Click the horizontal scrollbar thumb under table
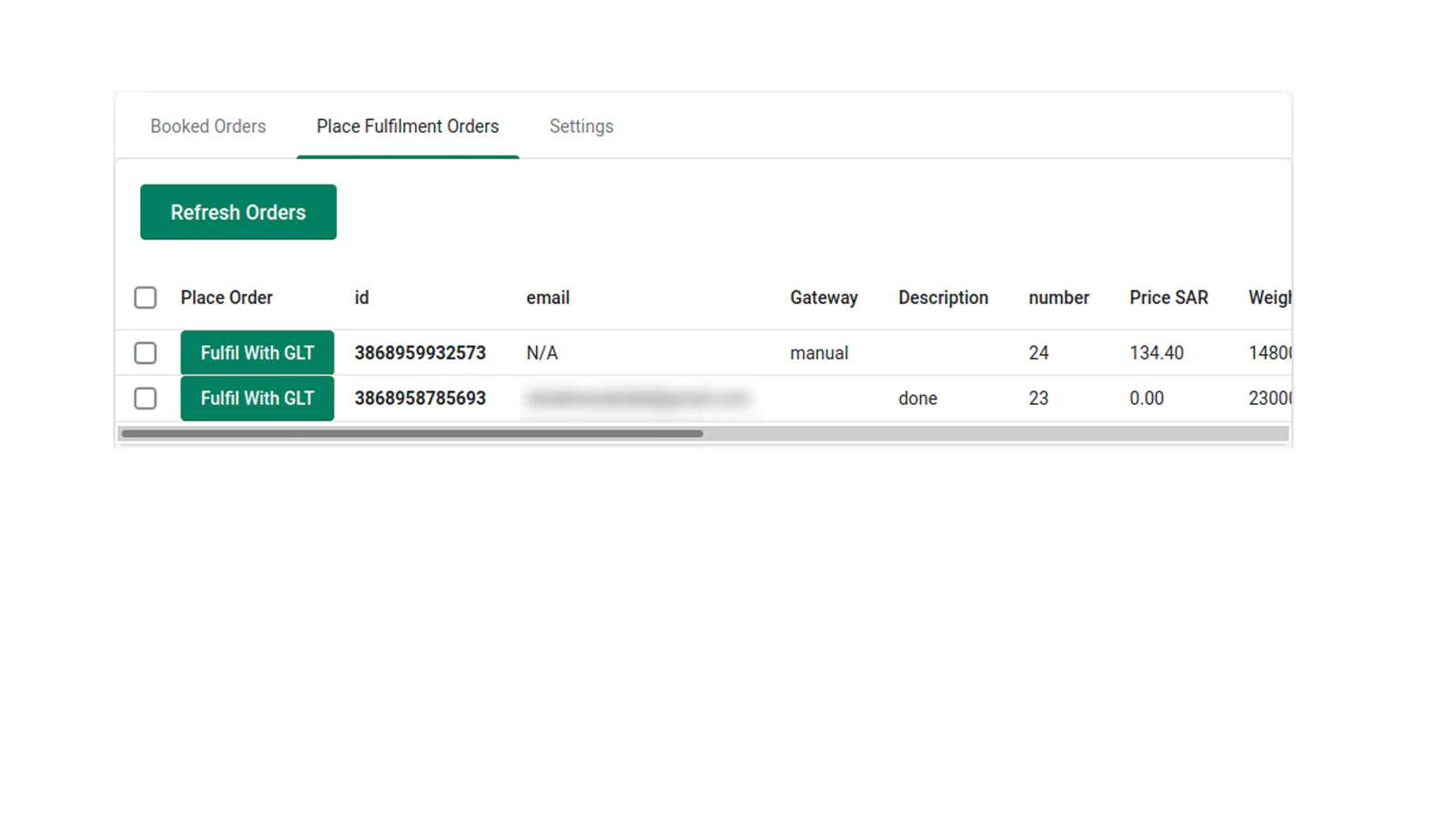This screenshot has height=819, width=1456. 412,434
